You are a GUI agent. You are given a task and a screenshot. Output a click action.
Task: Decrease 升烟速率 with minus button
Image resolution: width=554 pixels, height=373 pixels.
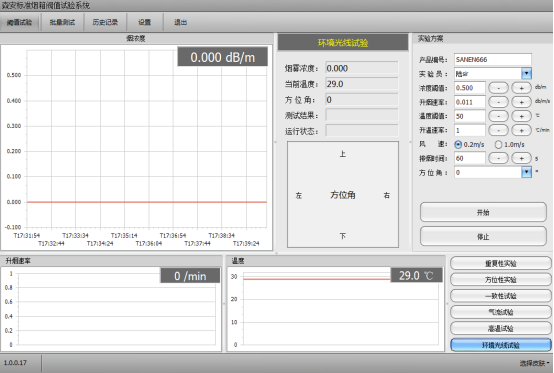pos(499,102)
